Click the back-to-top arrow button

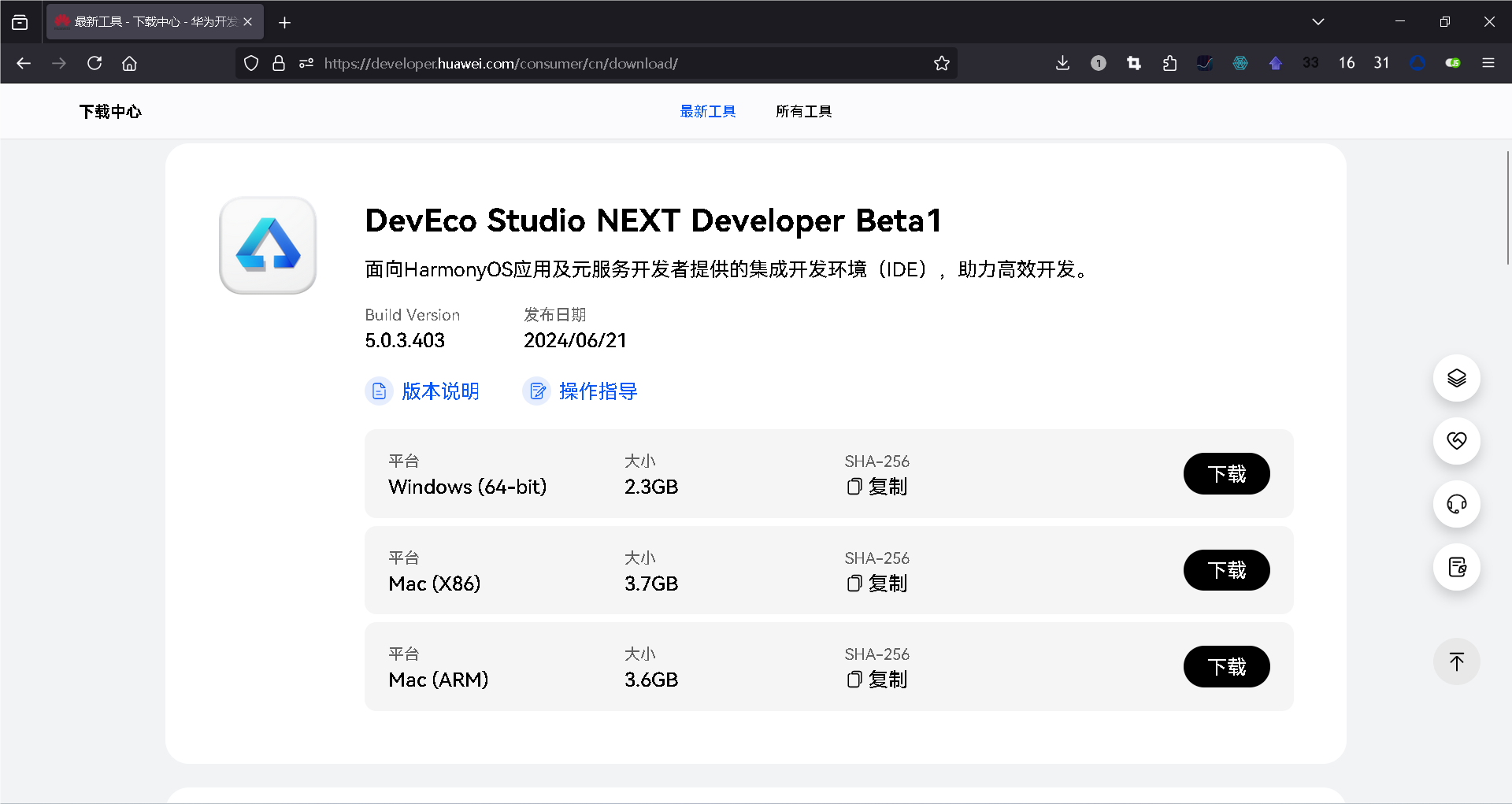(1456, 661)
